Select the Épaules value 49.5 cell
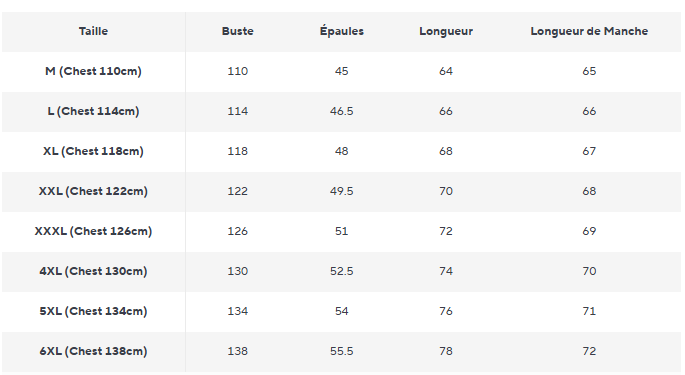 tap(342, 191)
